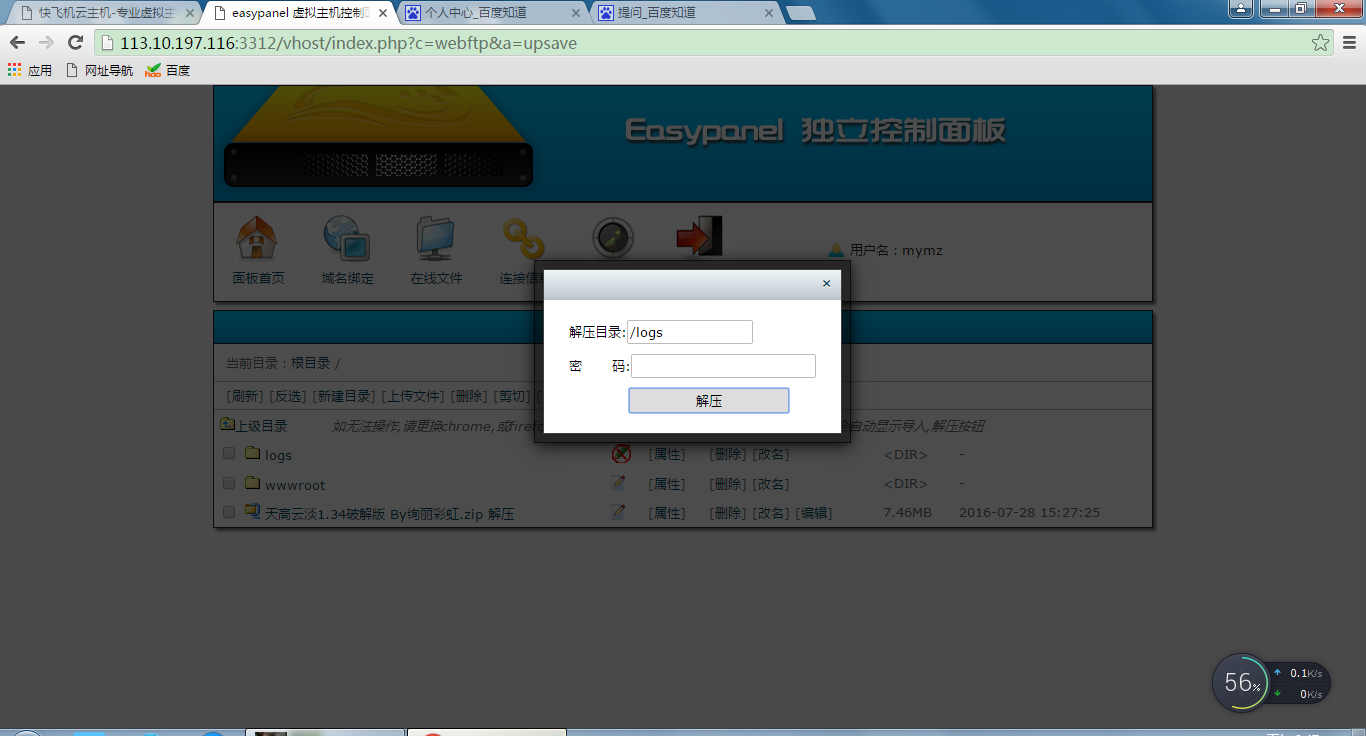The image size is (1366, 736).
Task: Check the zip file row checkbox
Action: pos(229,512)
